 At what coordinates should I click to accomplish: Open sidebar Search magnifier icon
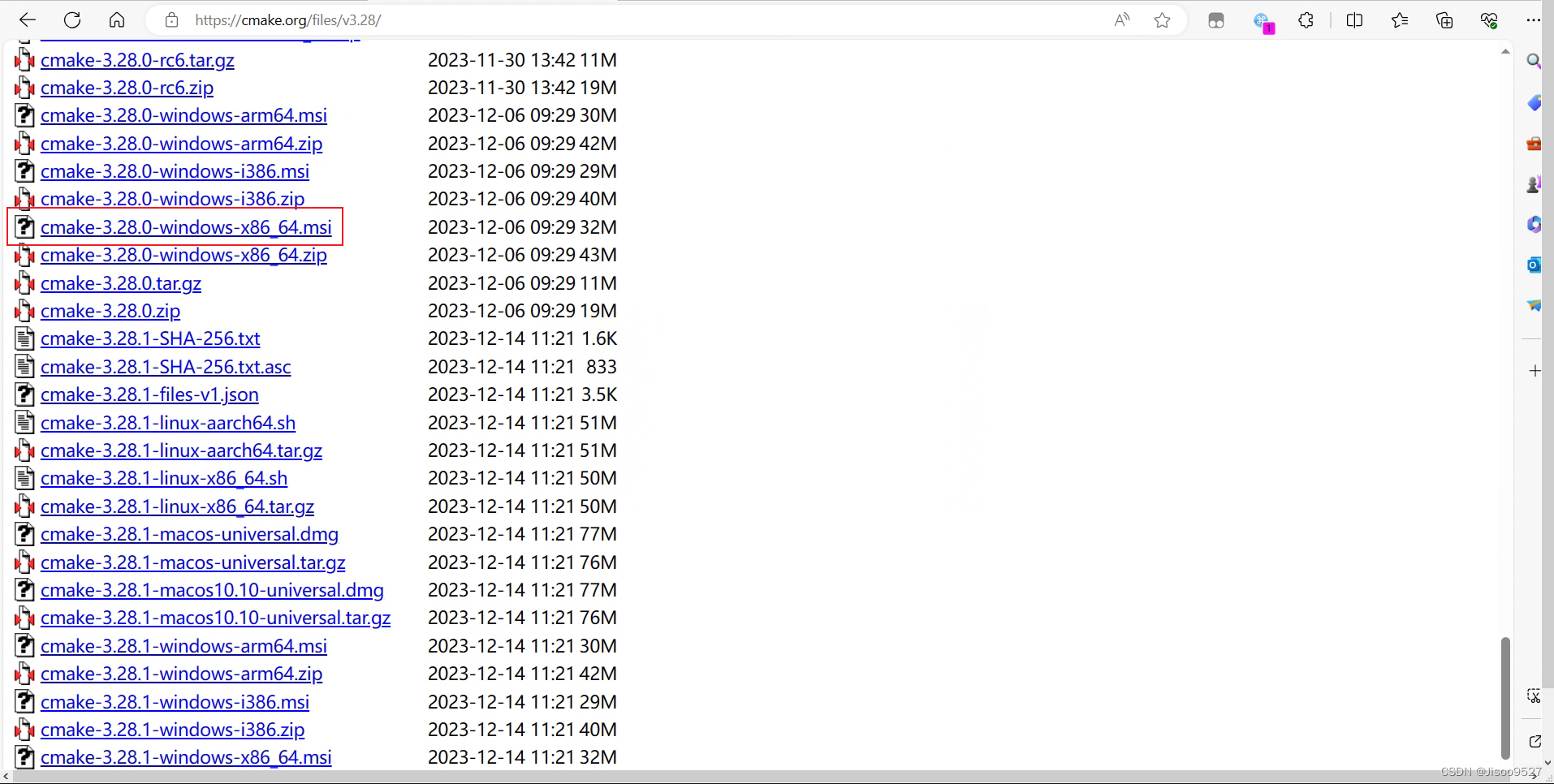[1534, 61]
